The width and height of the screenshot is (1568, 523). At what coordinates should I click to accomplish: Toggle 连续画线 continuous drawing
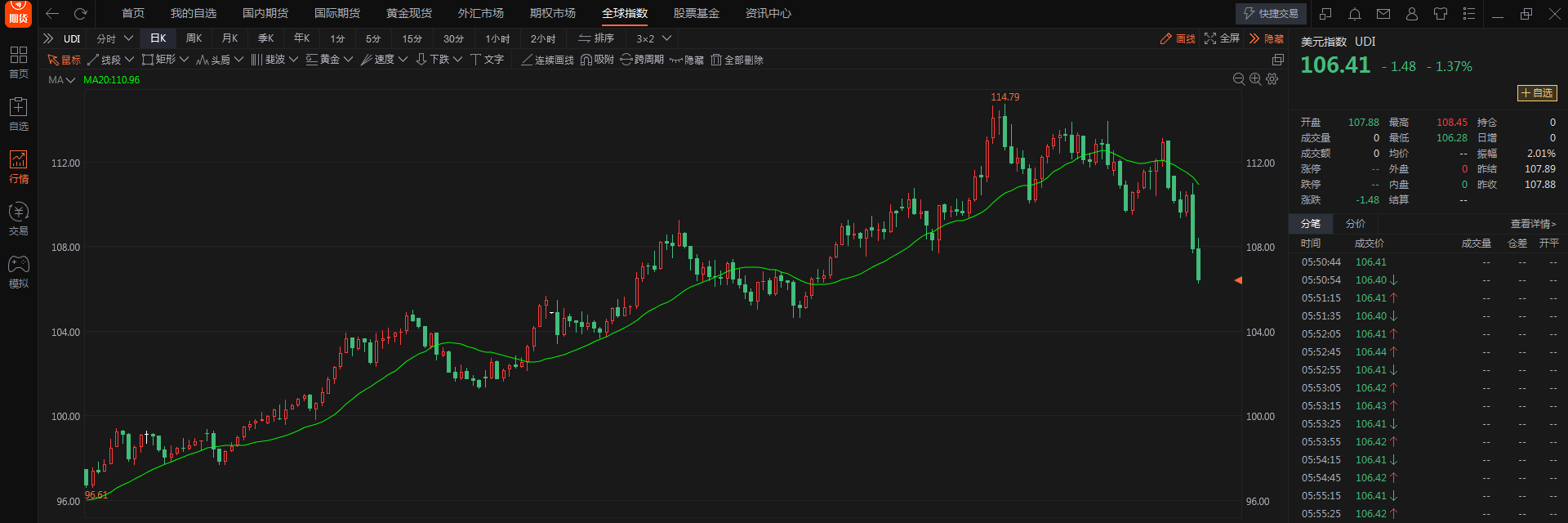pos(547,60)
